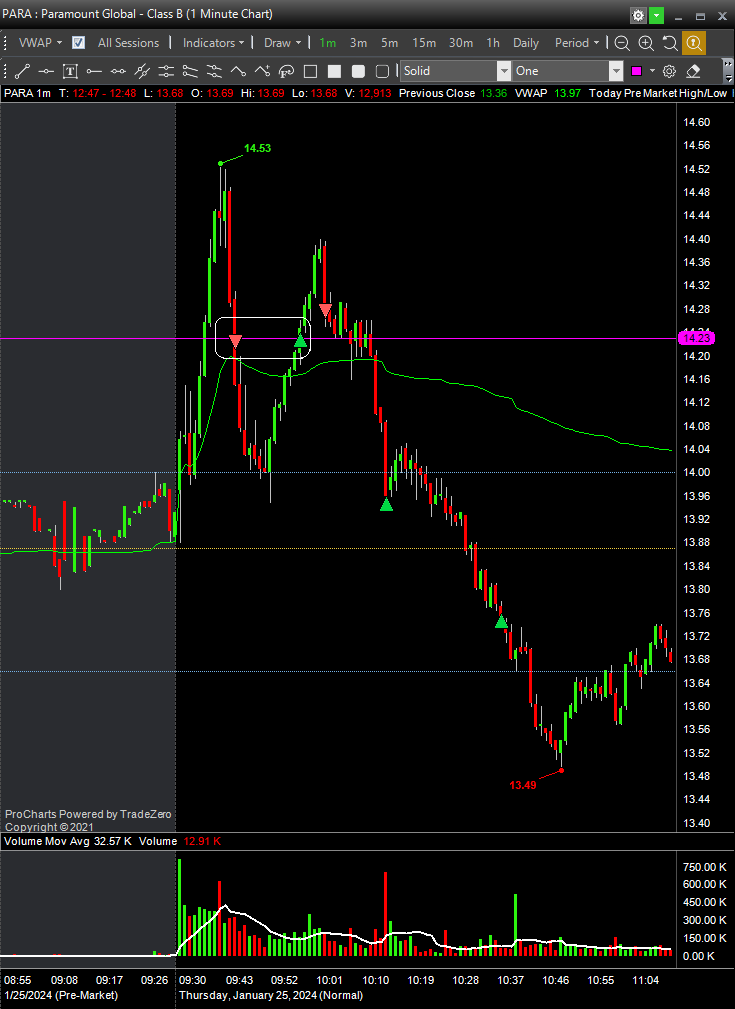Image resolution: width=735 pixels, height=1009 pixels.
Task: Open drawing settings gear in toolbar
Action: click(x=669, y=71)
